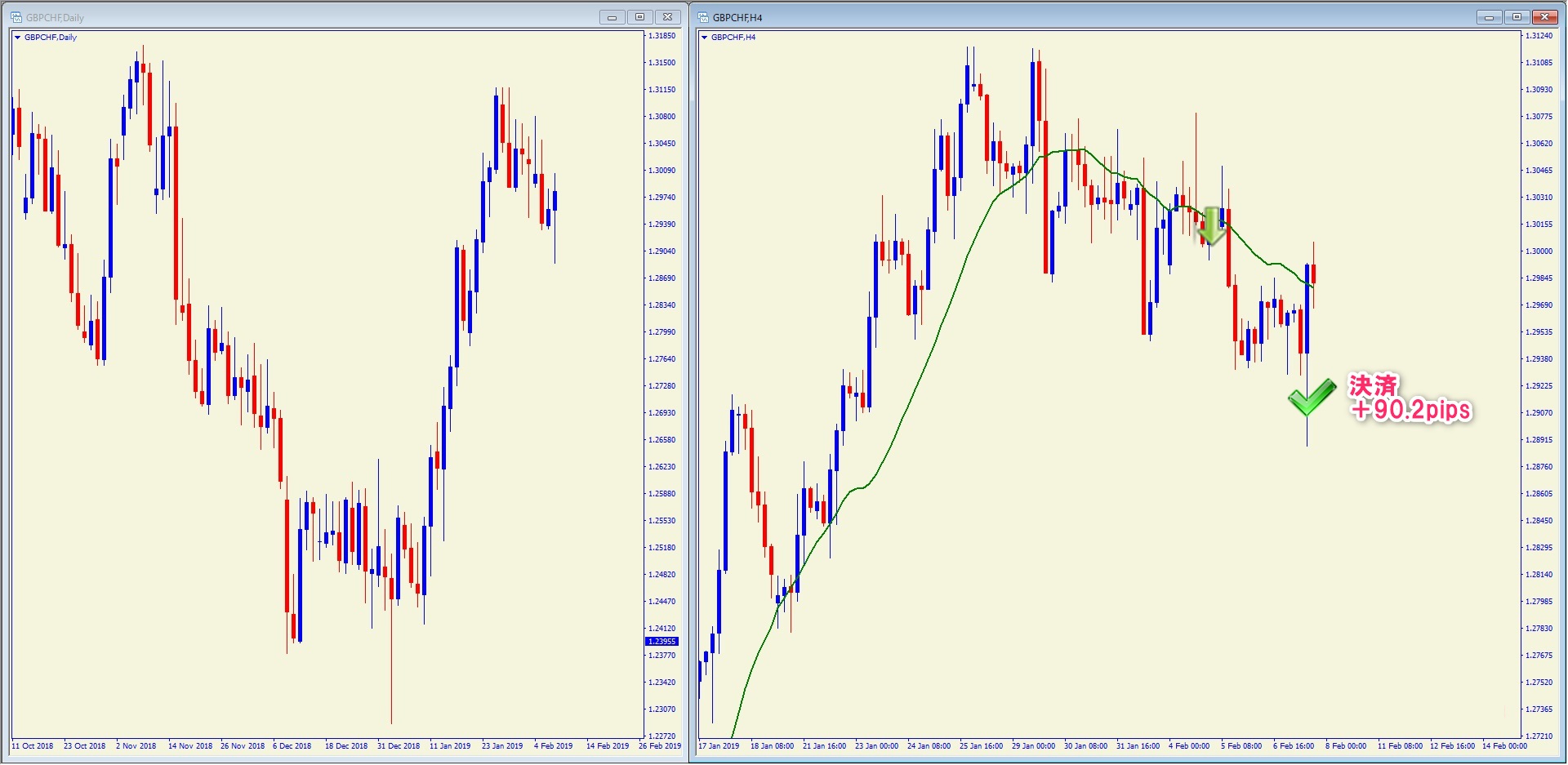
Task: Click the 17 Jan 2019 date on the H4 chart
Action: (x=719, y=746)
